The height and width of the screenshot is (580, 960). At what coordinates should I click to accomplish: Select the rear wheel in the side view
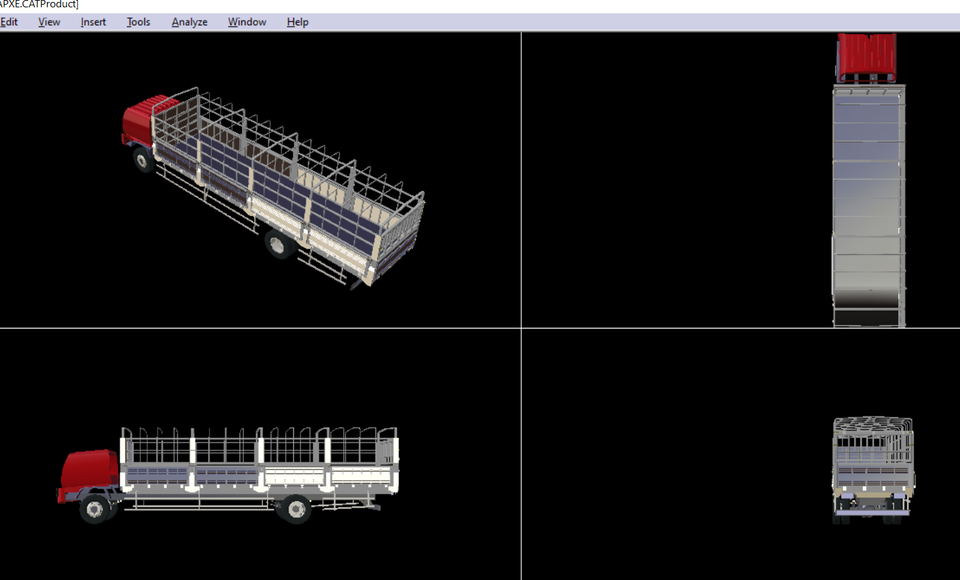pos(293,511)
